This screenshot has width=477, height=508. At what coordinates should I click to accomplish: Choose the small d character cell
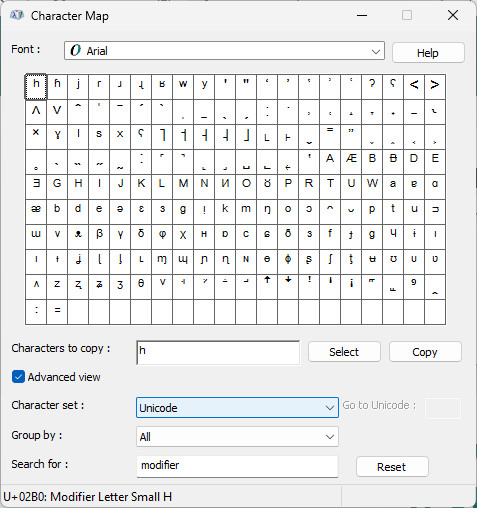point(78,212)
